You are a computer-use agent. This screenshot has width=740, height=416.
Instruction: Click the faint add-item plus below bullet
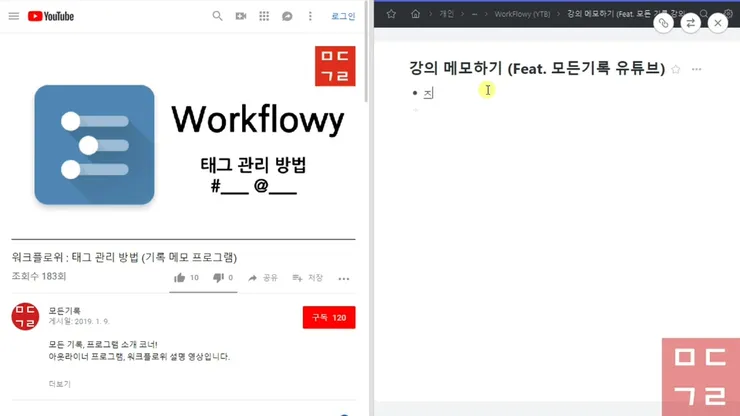416,110
